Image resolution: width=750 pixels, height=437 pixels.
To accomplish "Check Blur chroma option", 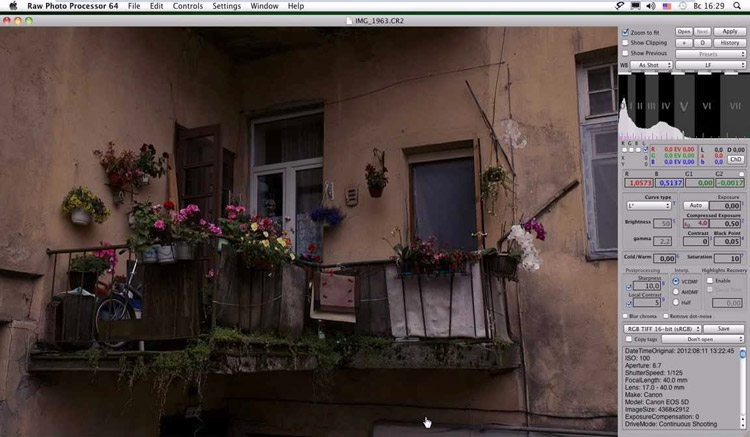I will click(625, 316).
